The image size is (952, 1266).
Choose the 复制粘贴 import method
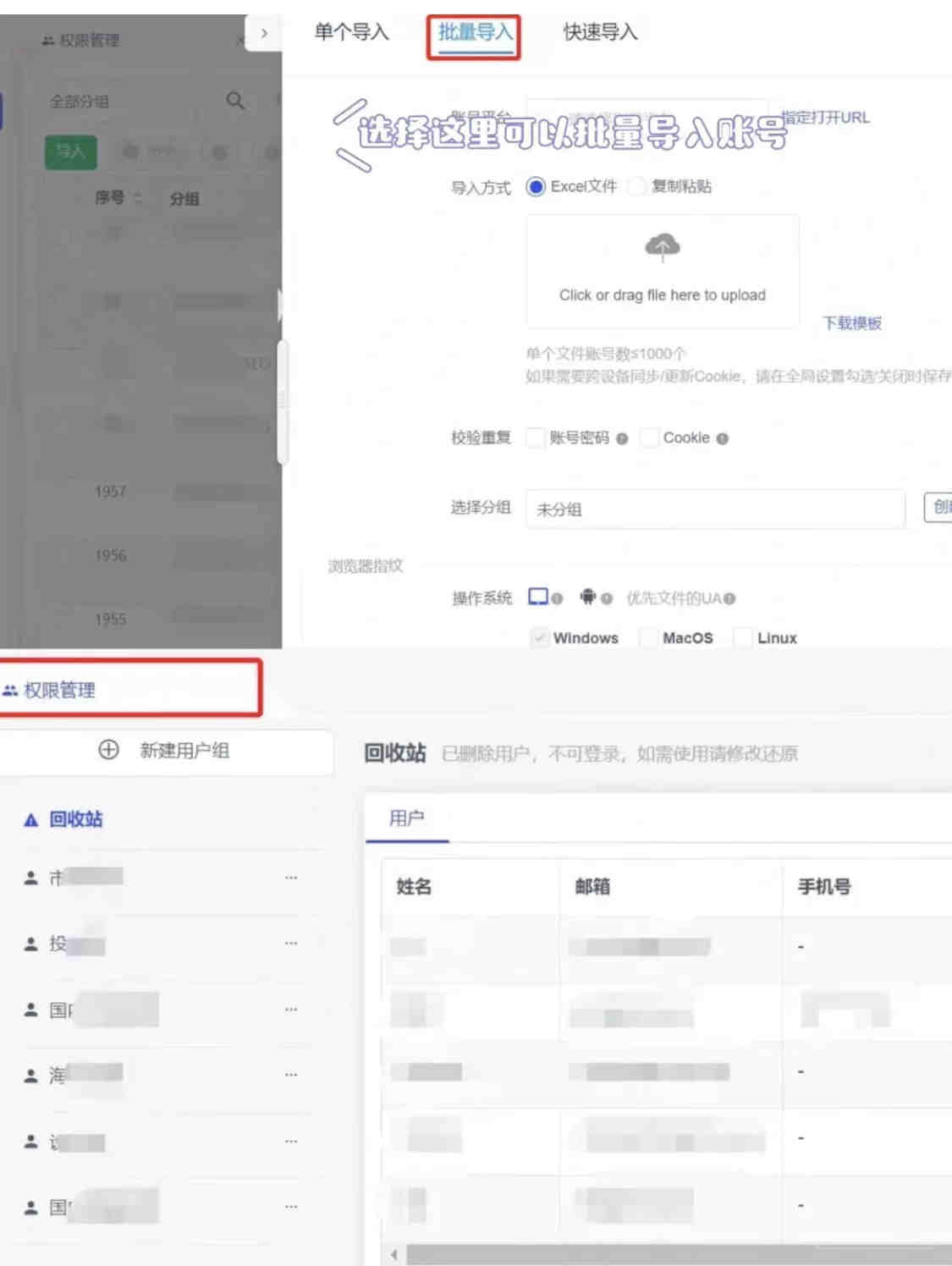coord(637,186)
